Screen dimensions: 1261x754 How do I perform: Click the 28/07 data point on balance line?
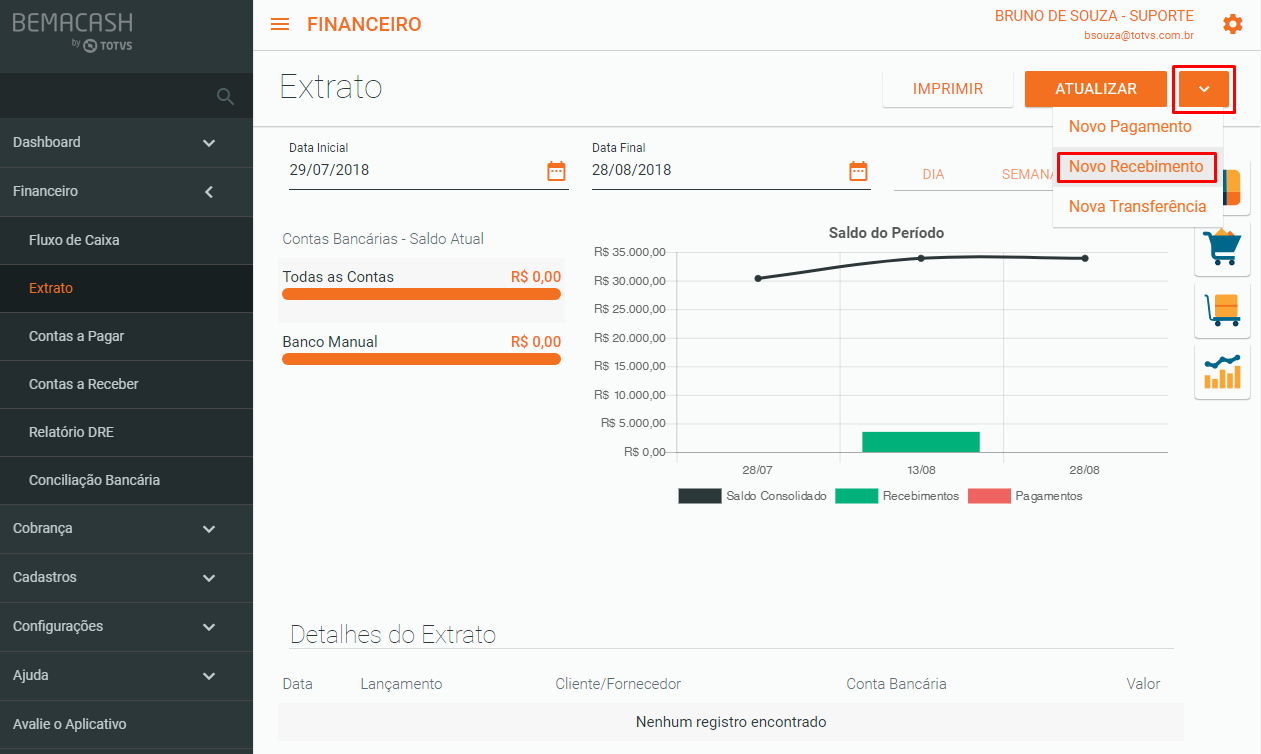(758, 278)
